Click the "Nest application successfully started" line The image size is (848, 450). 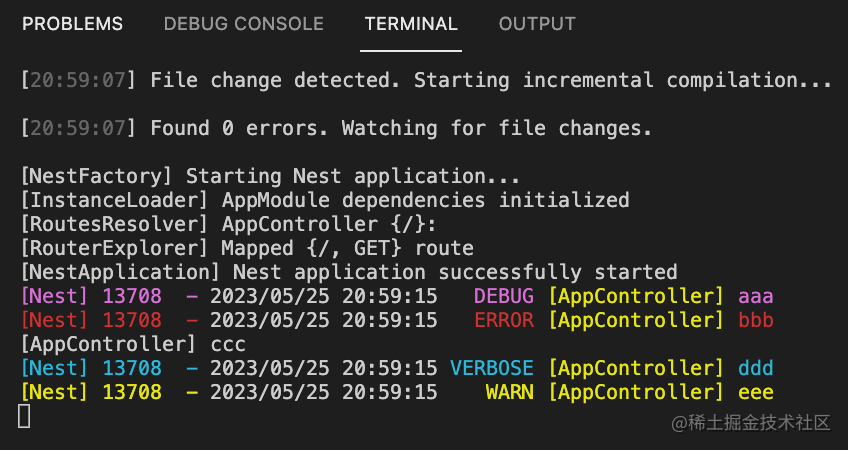click(x=349, y=272)
